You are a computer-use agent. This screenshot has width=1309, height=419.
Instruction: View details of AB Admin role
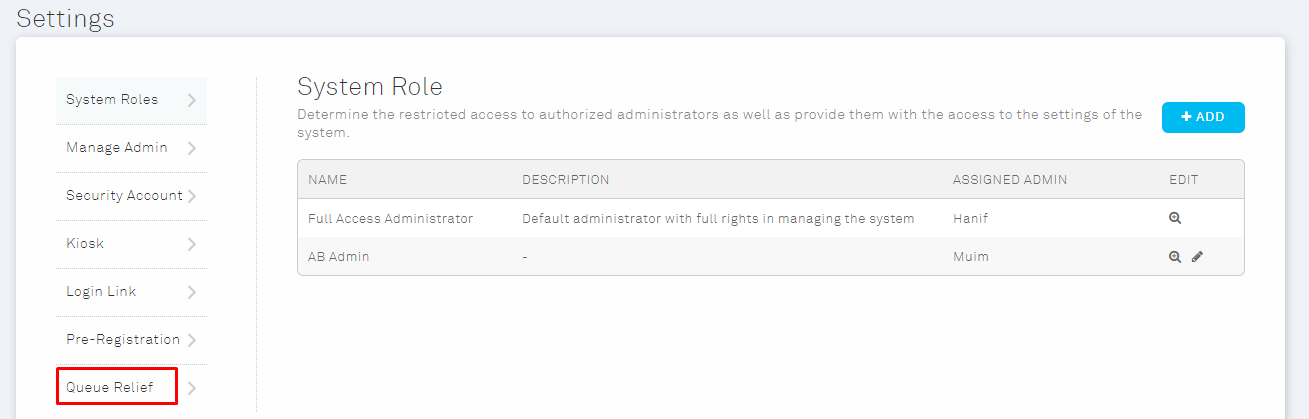click(x=1175, y=256)
